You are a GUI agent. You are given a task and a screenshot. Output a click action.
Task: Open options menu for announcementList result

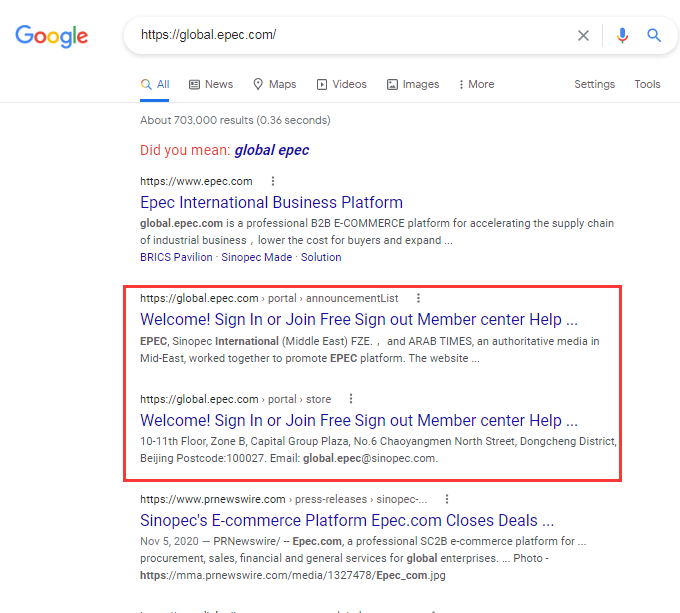click(418, 298)
